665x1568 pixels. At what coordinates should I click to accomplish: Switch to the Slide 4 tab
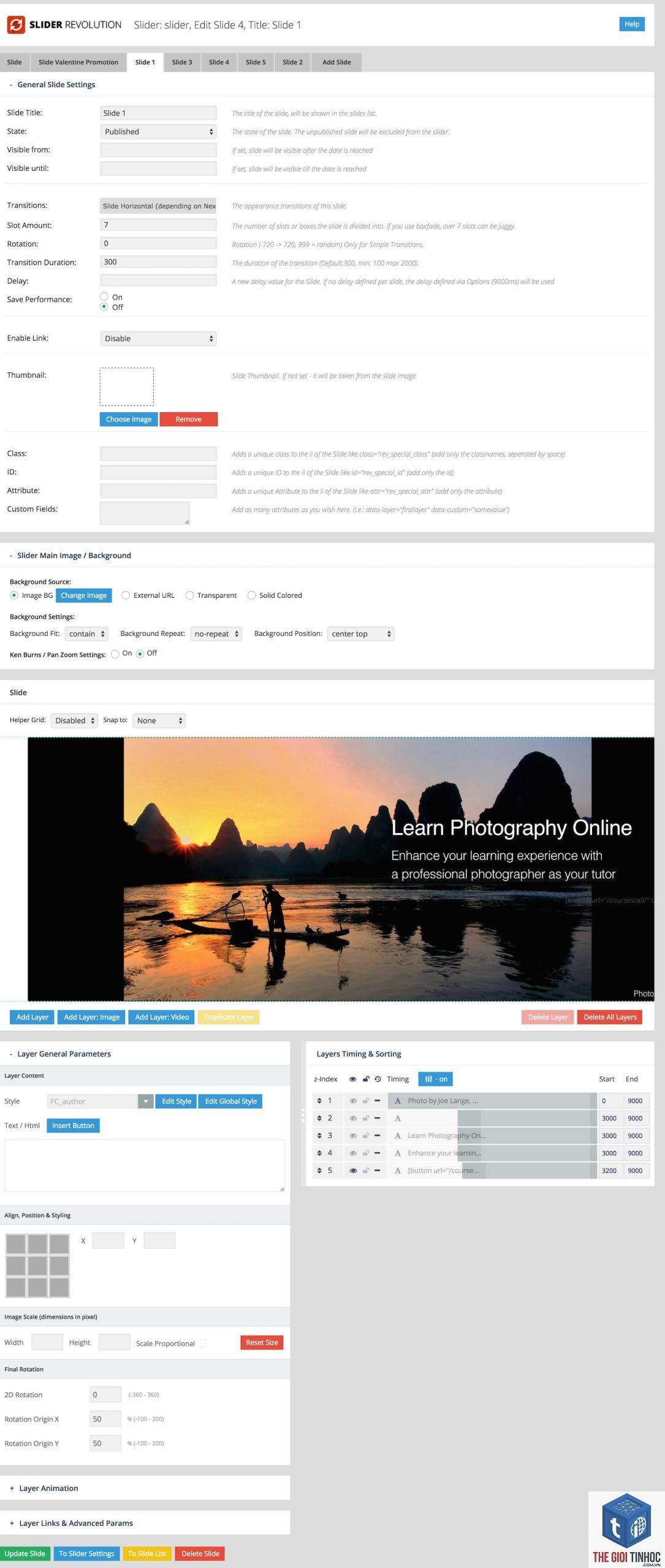point(219,62)
